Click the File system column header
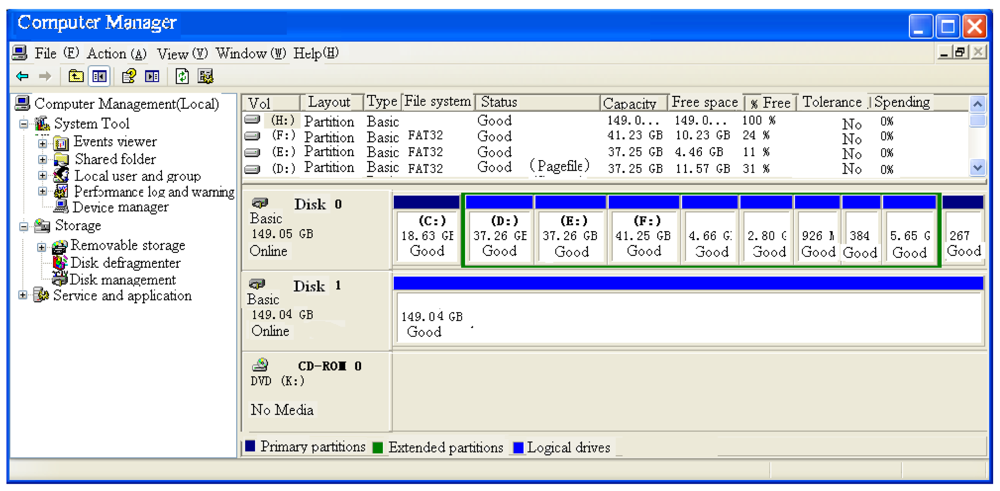The image size is (1000, 491). (436, 102)
